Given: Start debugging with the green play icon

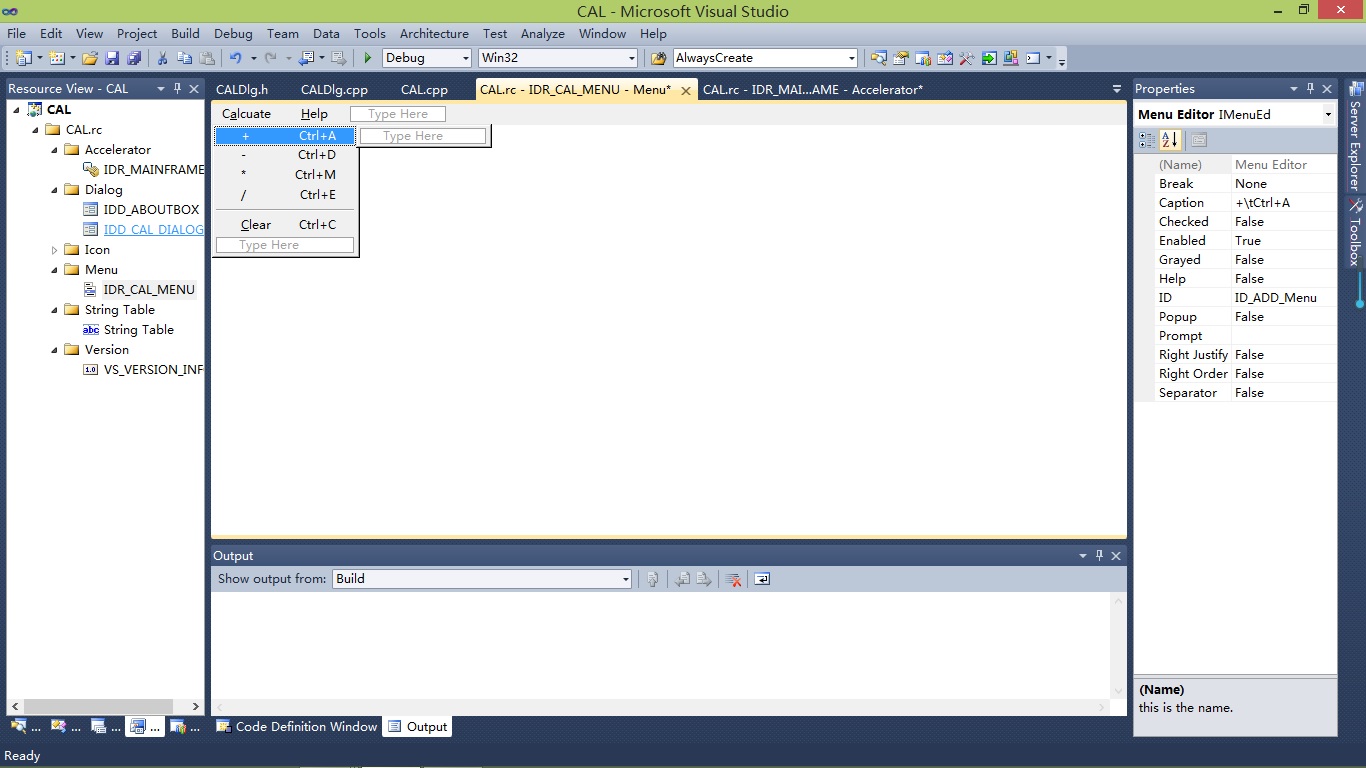Looking at the screenshot, I should [x=368, y=58].
